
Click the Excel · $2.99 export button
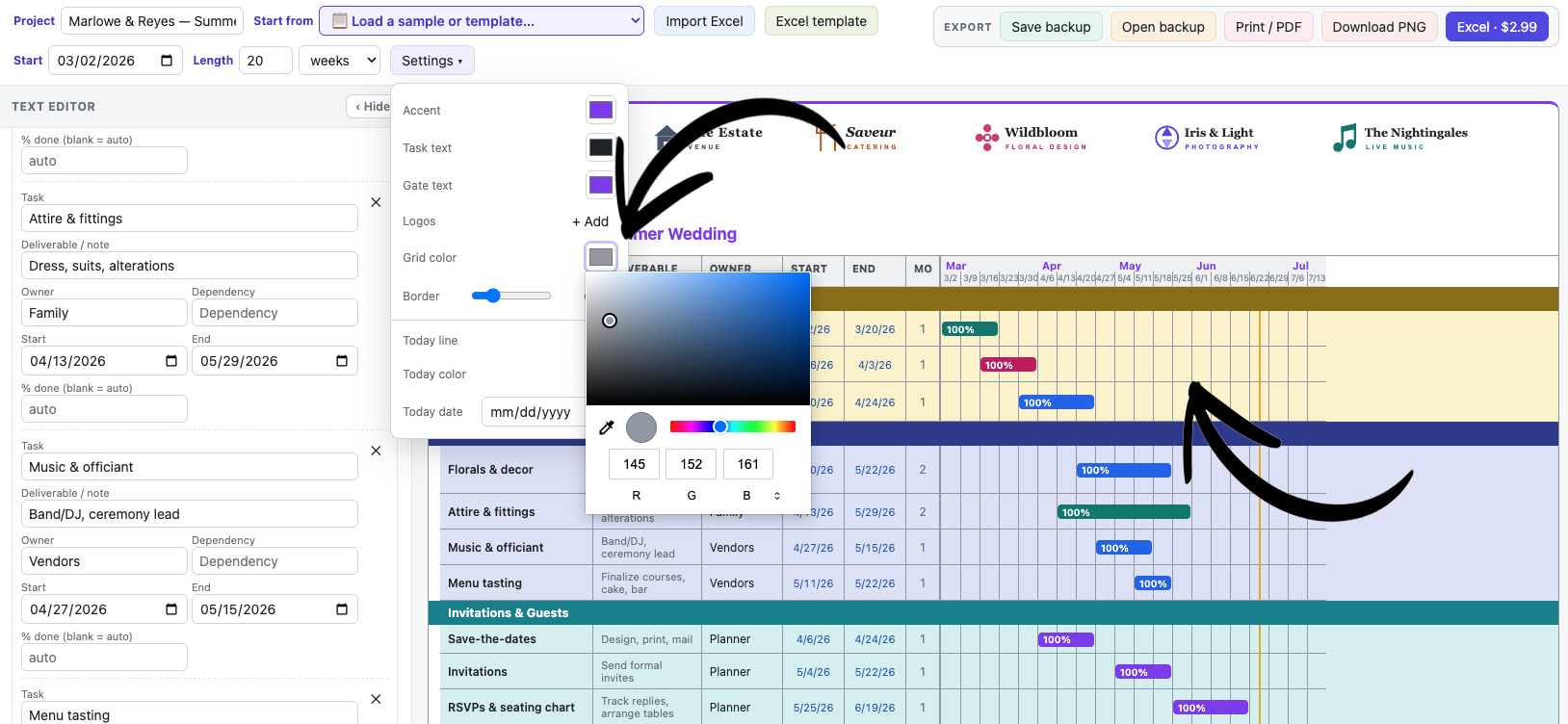point(1497,27)
